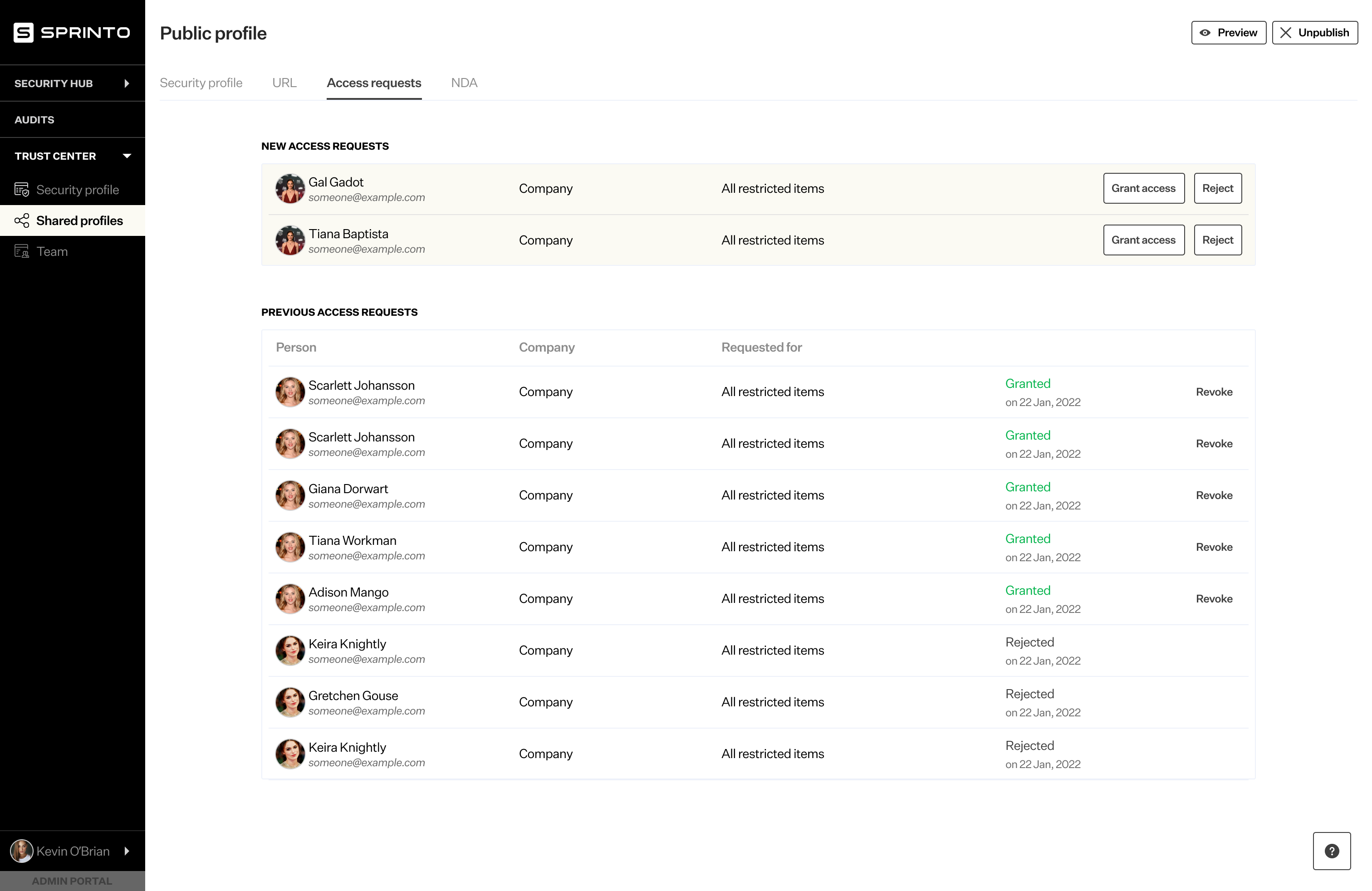Switch to the Security profile tab

201,83
